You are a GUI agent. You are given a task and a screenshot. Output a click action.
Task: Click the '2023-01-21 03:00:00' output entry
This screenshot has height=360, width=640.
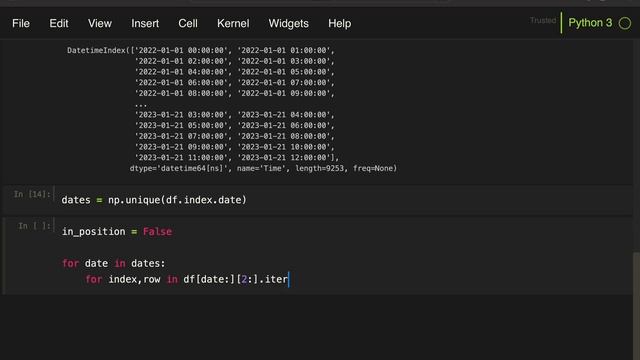pyautogui.click(x=181, y=115)
